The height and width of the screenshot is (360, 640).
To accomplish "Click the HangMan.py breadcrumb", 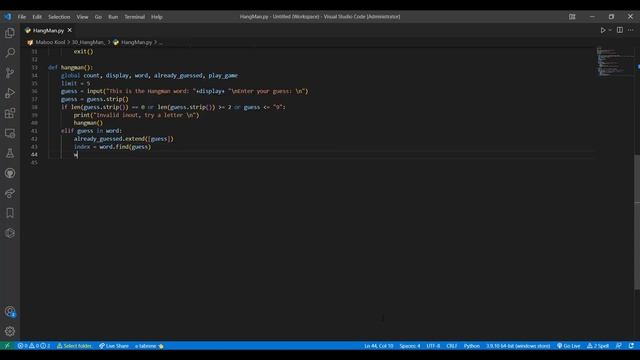I will [x=136, y=42].
